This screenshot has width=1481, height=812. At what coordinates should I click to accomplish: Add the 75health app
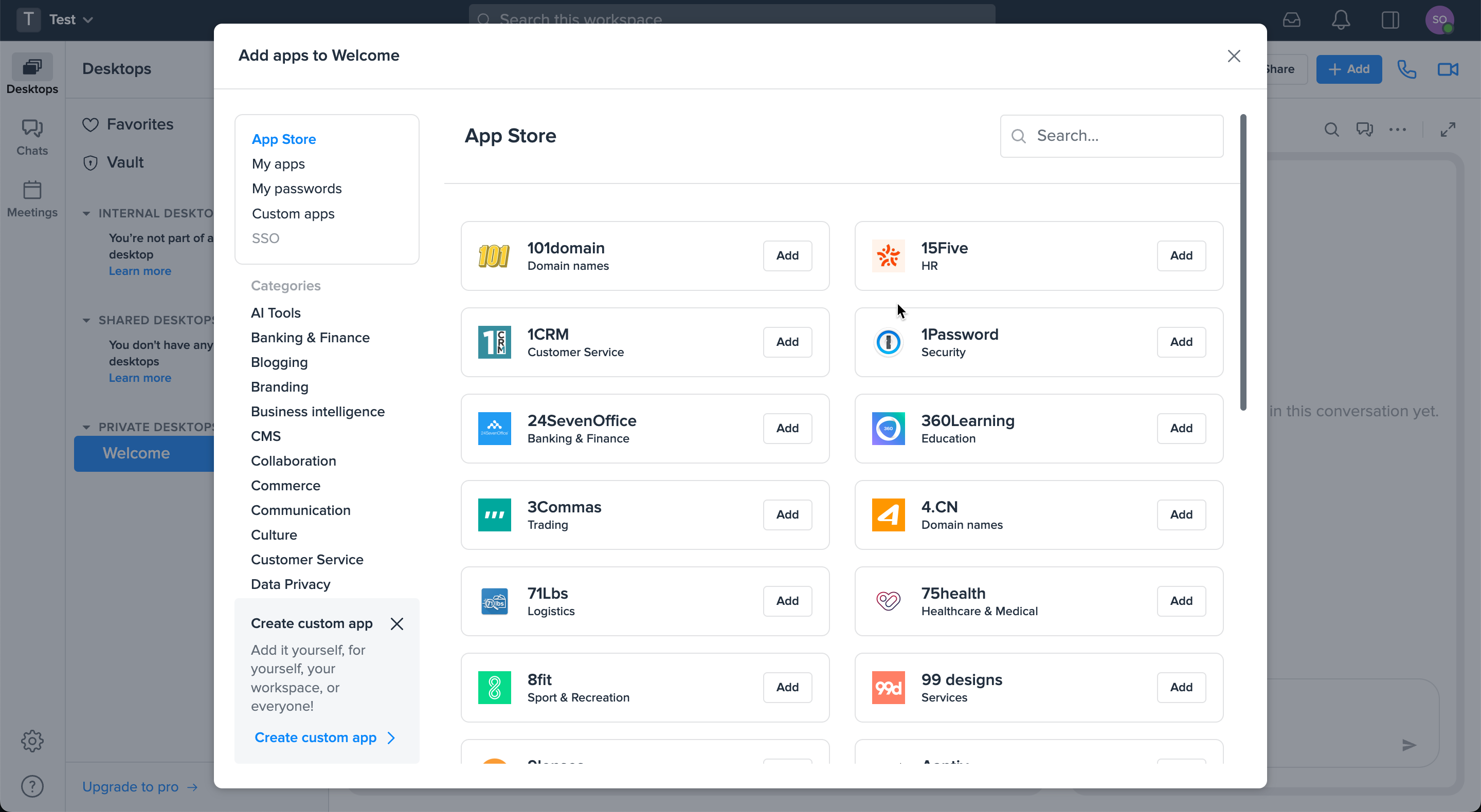pyautogui.click(x=1181, y=601)
